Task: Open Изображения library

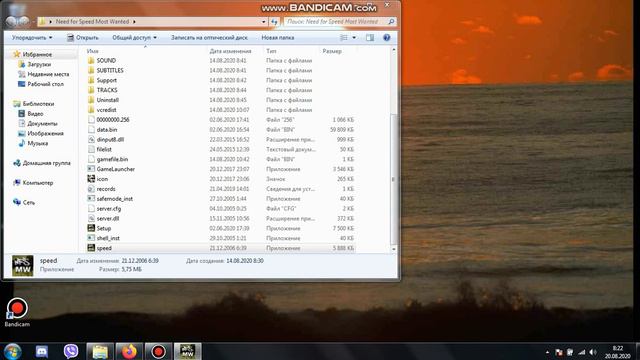Action: [x=45, y=133]
